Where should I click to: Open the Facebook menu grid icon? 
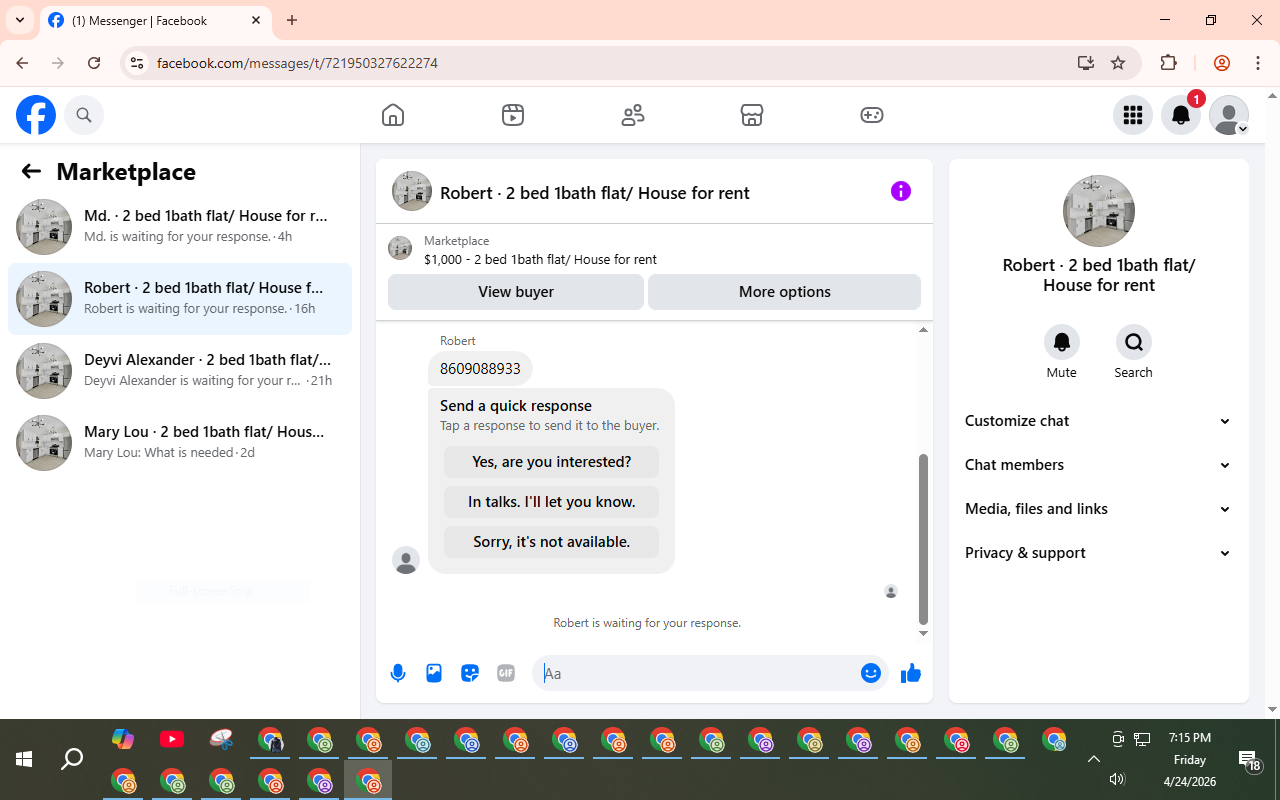tap(1133, 115)
